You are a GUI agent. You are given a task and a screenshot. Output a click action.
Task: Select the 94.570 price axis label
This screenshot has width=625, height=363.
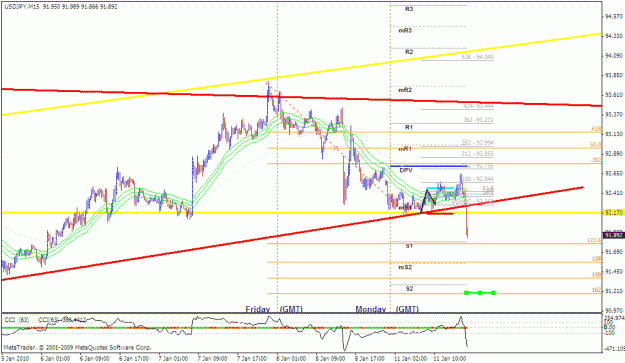(614, 16)
